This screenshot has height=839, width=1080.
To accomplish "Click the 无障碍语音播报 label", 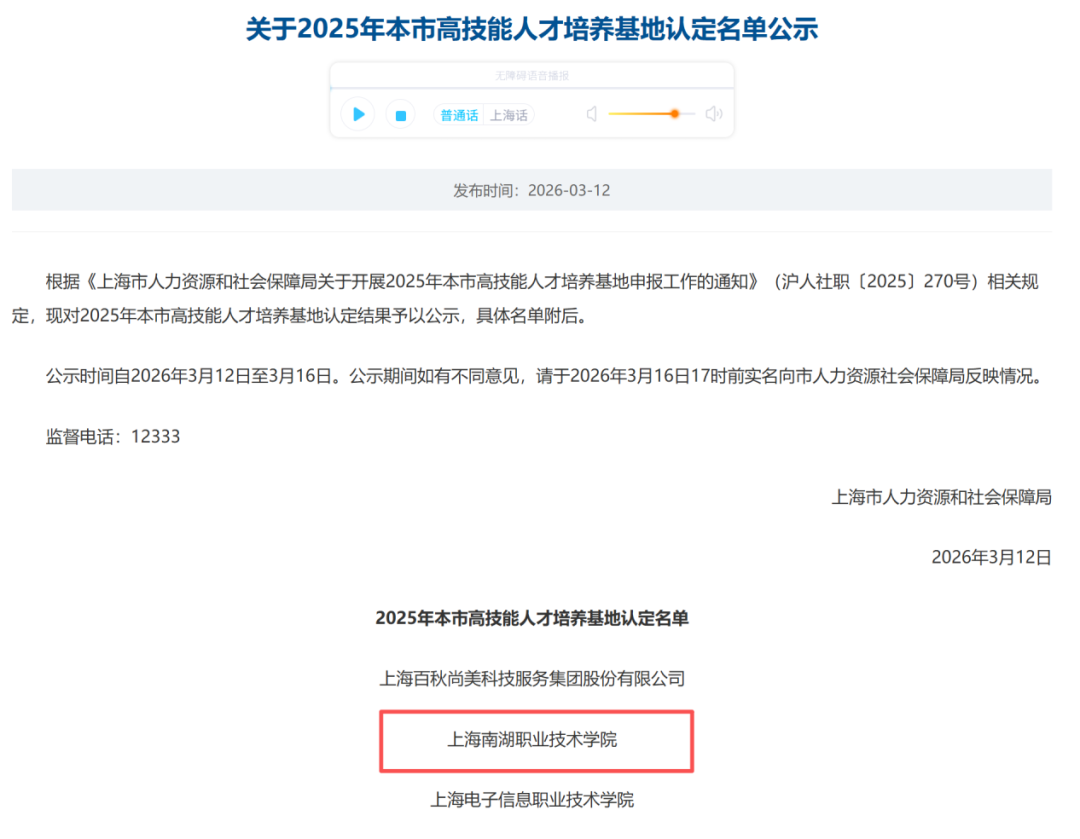I will point(532,76).
